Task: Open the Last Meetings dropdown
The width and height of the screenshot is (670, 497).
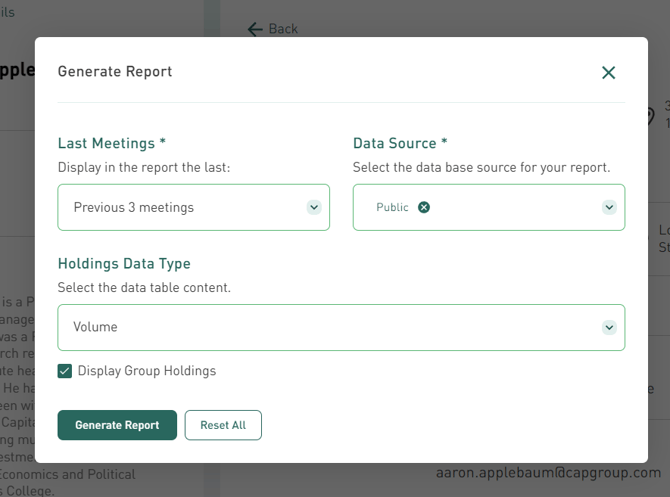Action: 194,207
